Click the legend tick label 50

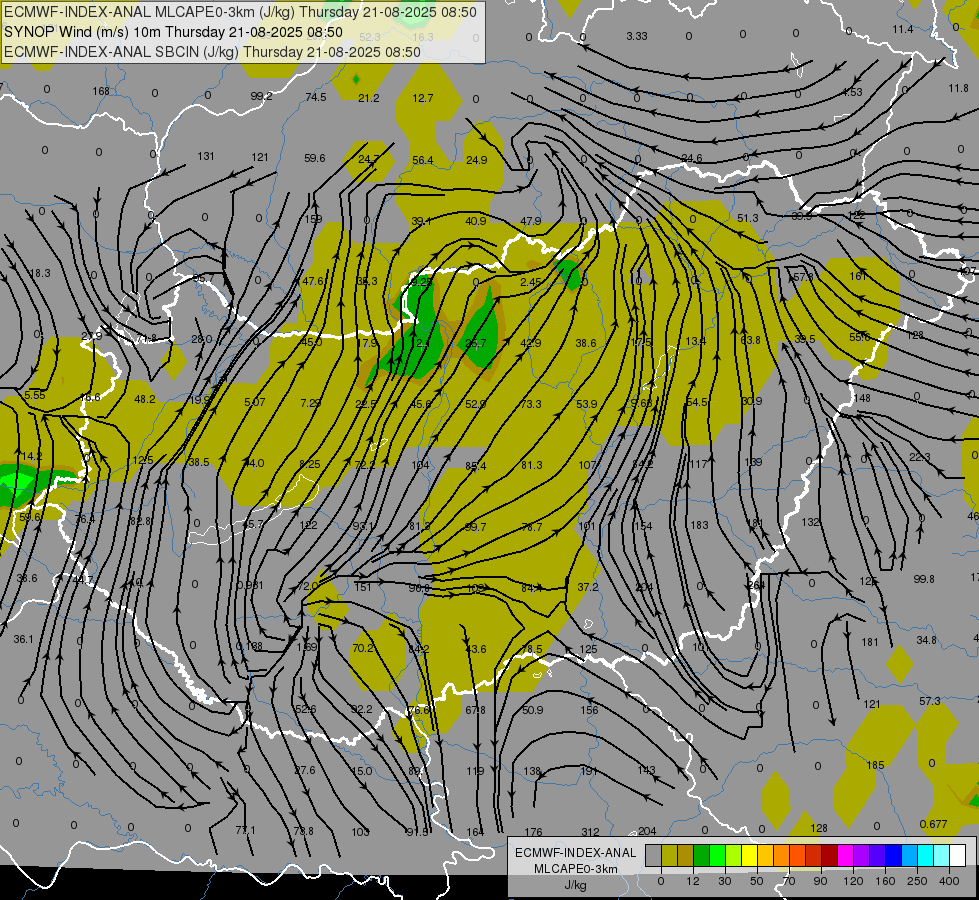pyautogui.click(x=757, y=881)
